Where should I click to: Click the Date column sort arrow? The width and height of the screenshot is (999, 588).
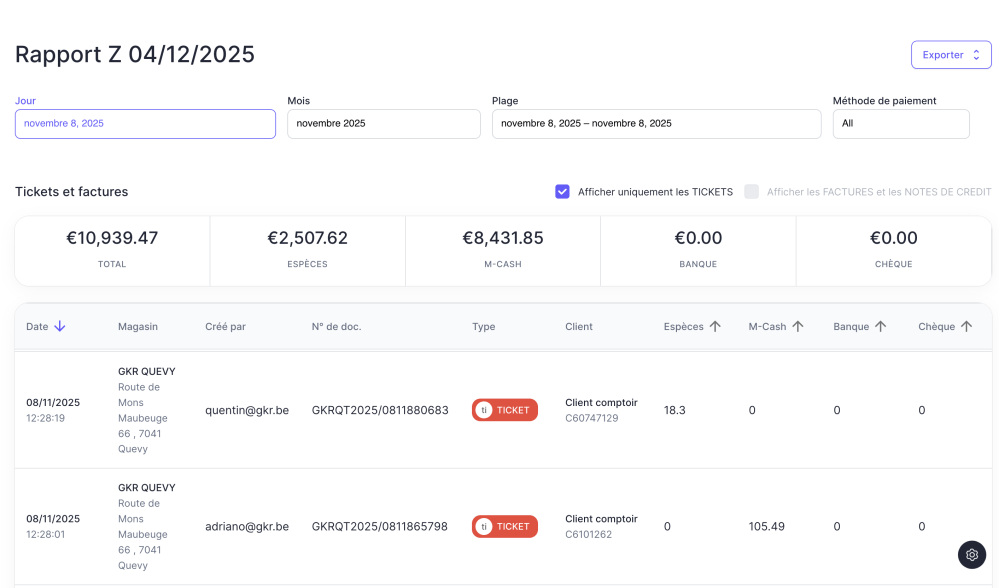(60, 326)
